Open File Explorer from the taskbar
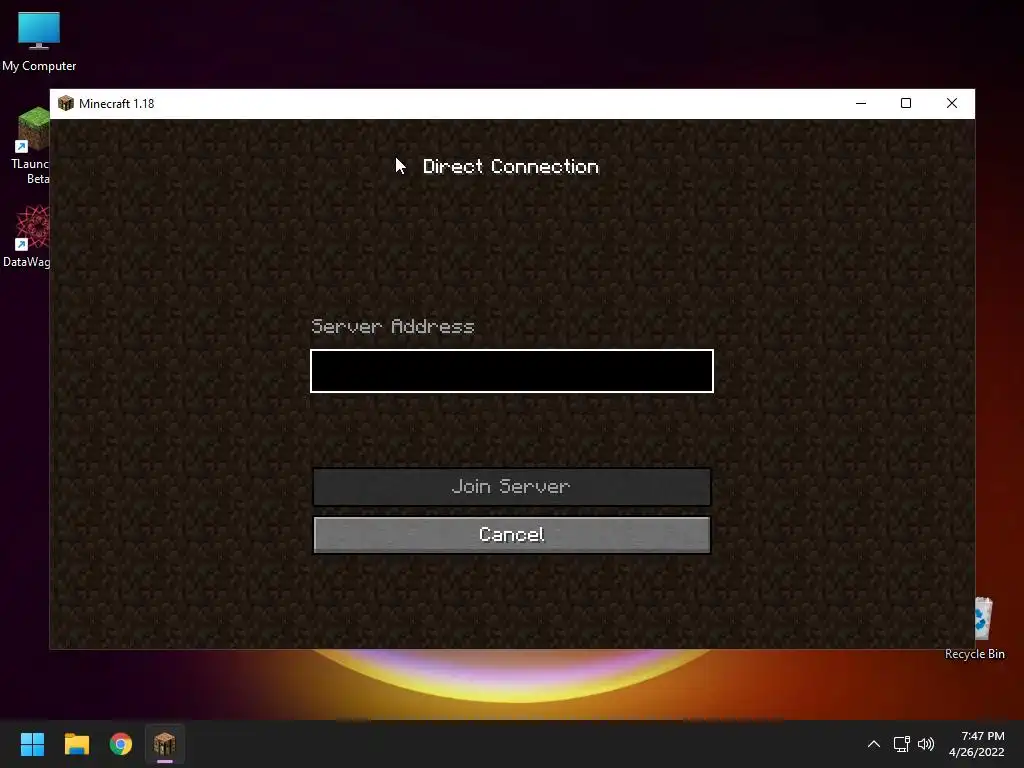Image resolution: width=1024 pixels, height=768 pixels. 76,744
